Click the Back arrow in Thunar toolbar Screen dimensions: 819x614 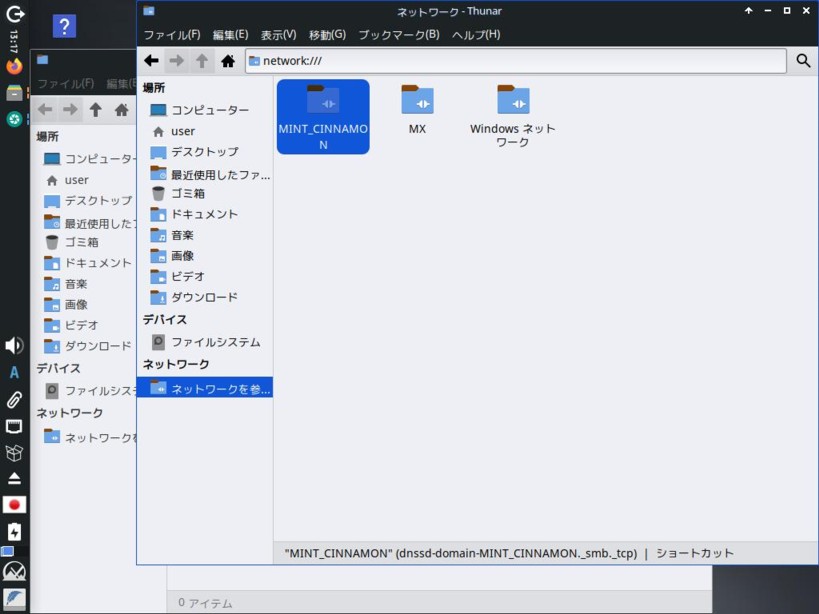151,61
